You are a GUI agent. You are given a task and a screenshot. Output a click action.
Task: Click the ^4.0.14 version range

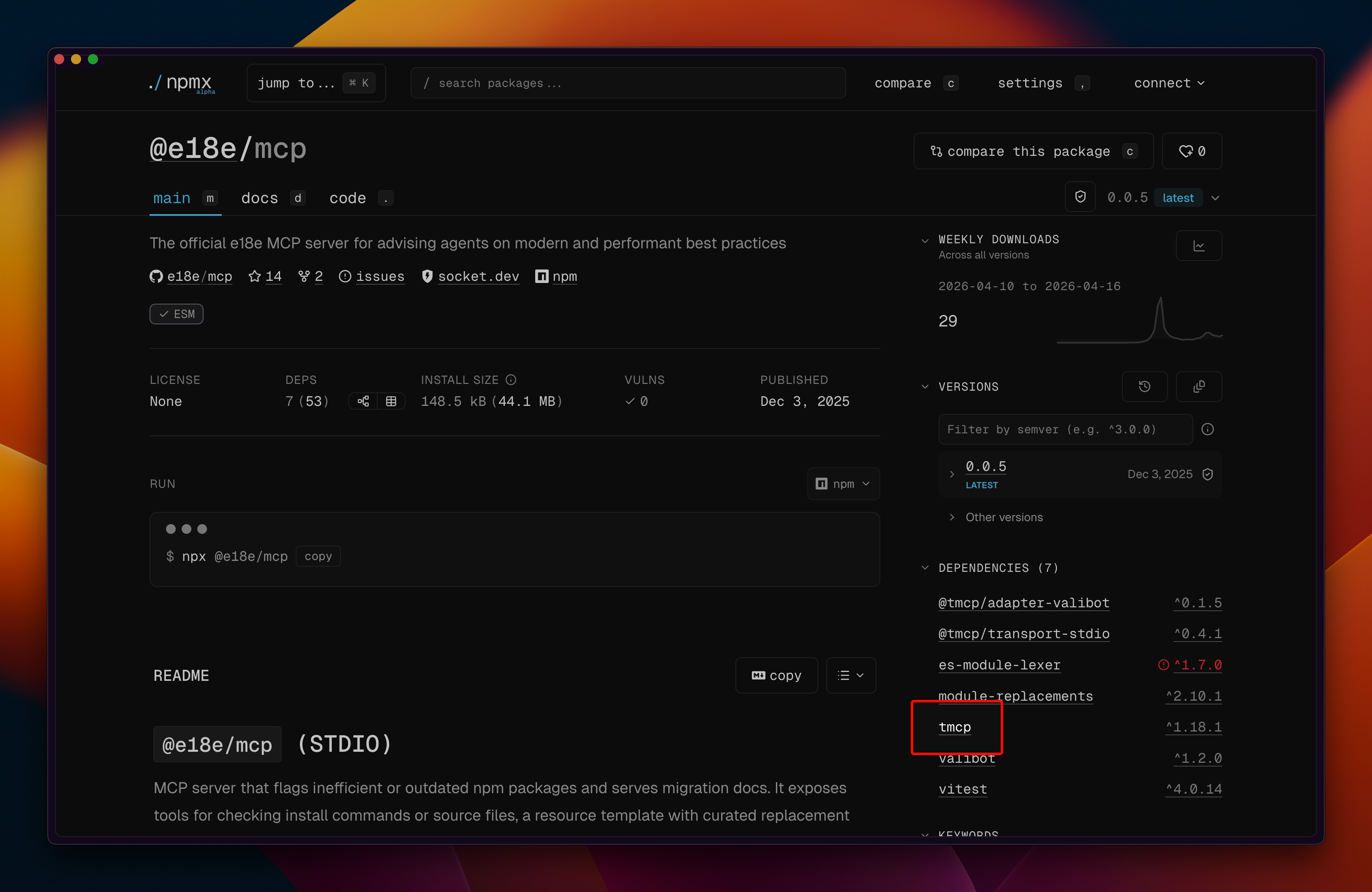1194,789
